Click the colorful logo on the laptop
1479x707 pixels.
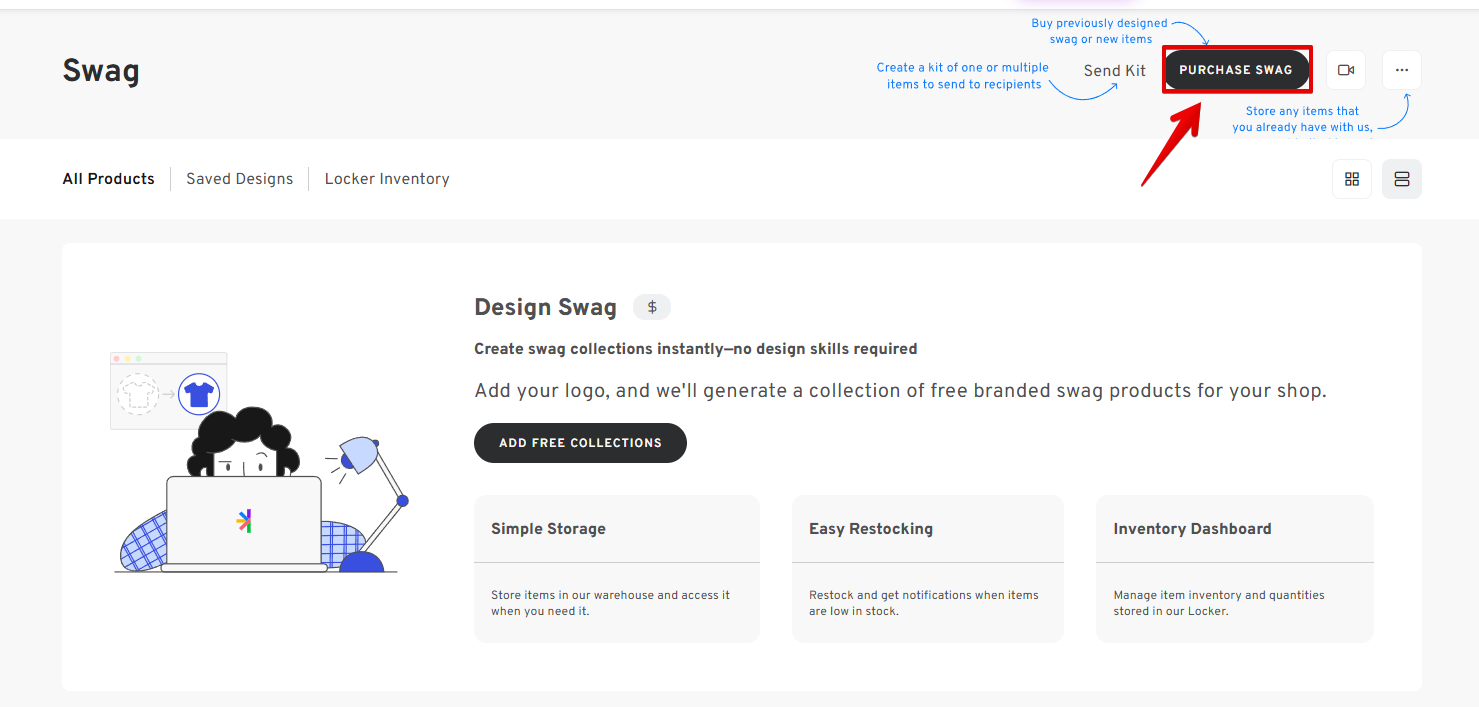pyautogui.click(x=244, y=521)
